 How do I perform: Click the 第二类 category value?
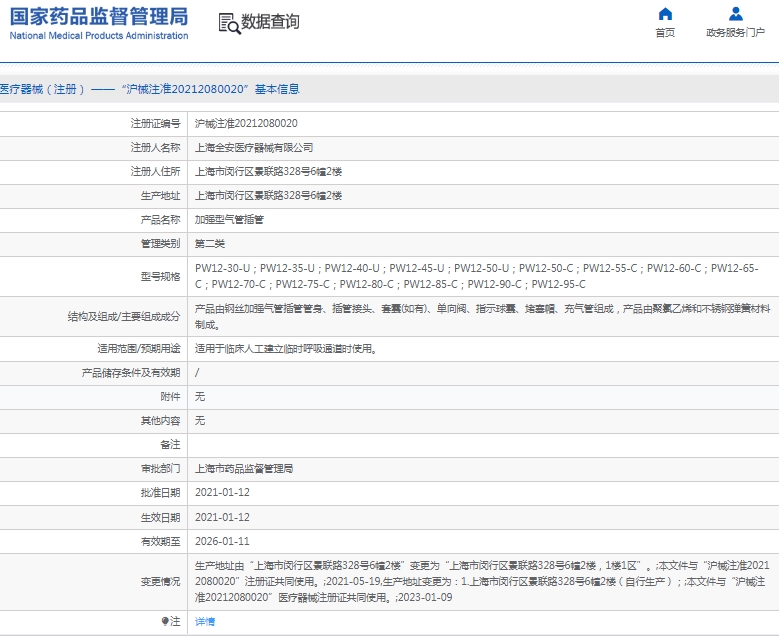pos(210,243)
